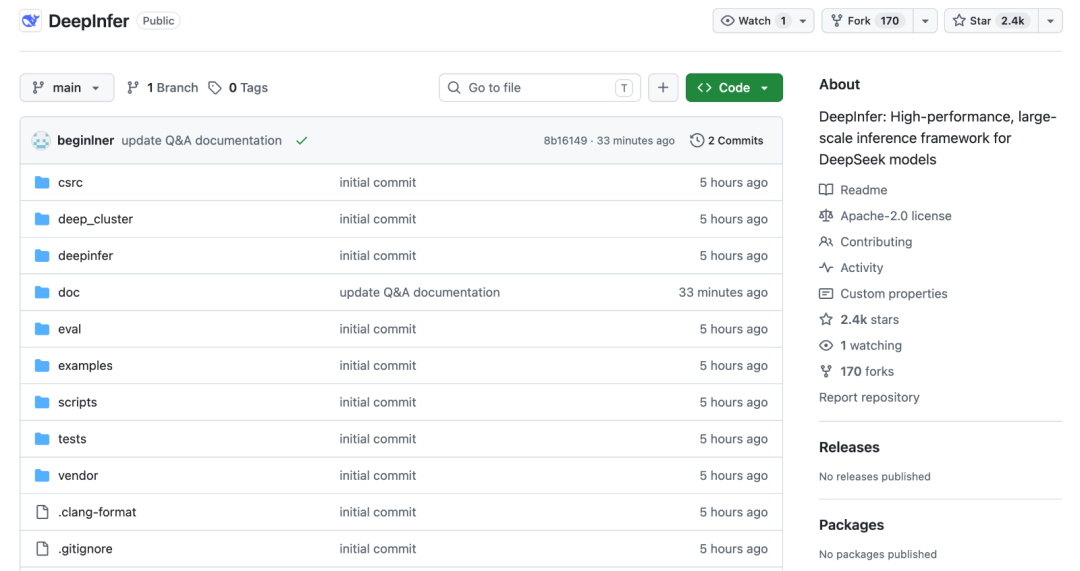Open the Watch options dropdown arrow
The width and height of the screenshot is (1080, 571).
pos(803,21)
